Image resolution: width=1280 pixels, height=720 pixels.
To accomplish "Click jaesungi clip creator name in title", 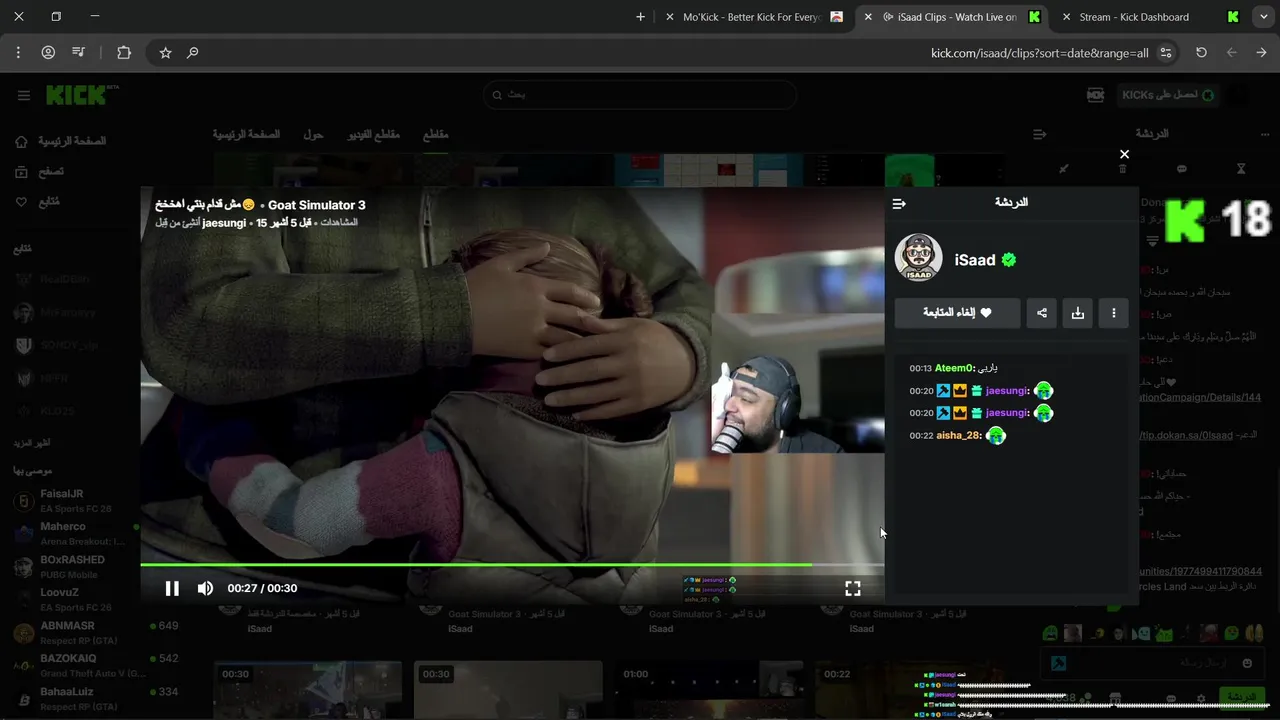I will 224,223.
